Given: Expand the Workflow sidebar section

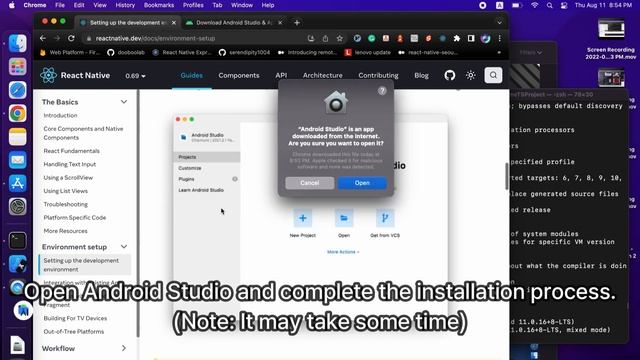Looking at the screenshot, I should tap(124, 348).
